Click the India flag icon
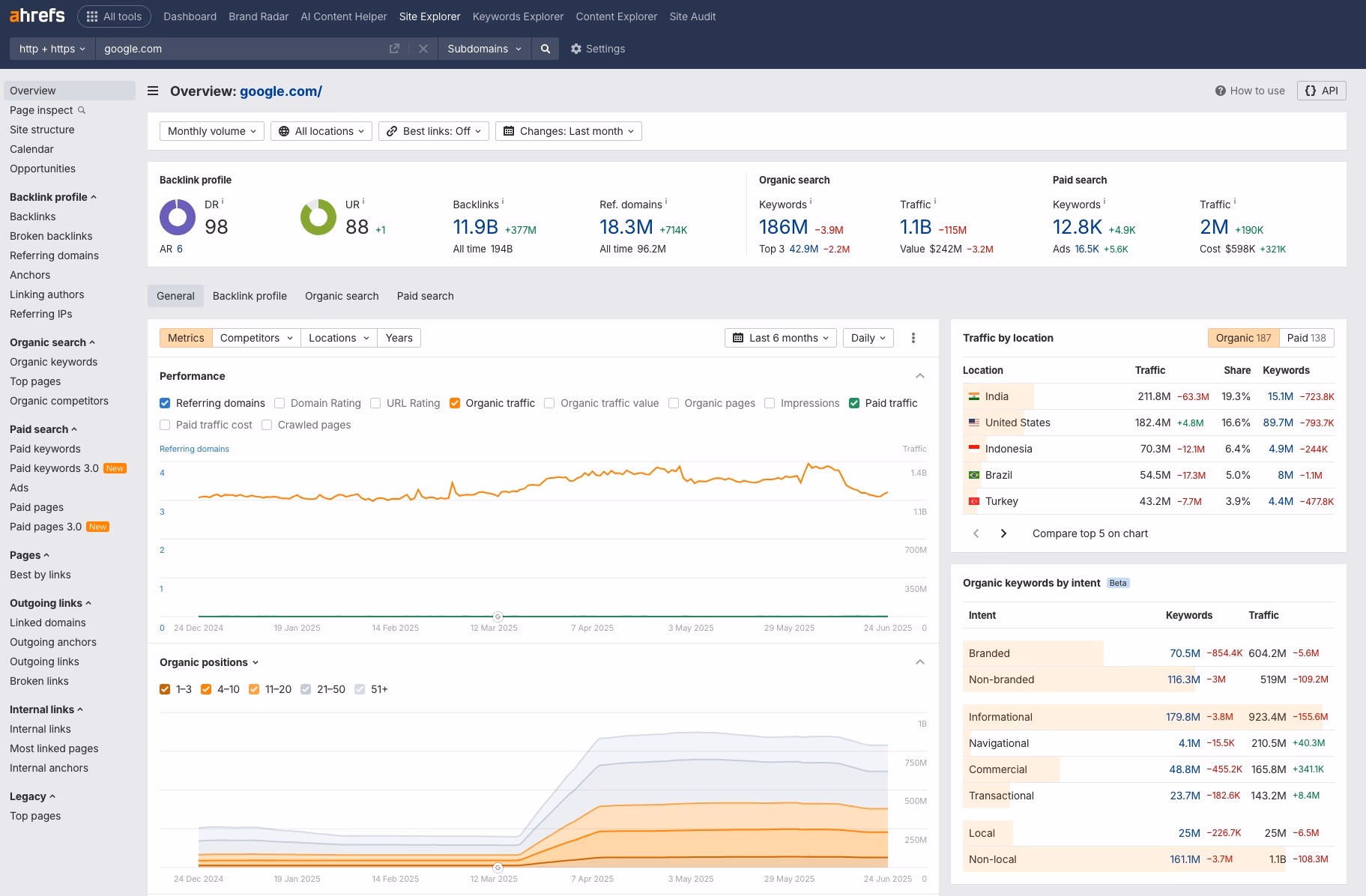This screenshot has height=896, width=1366. [974, 396]
